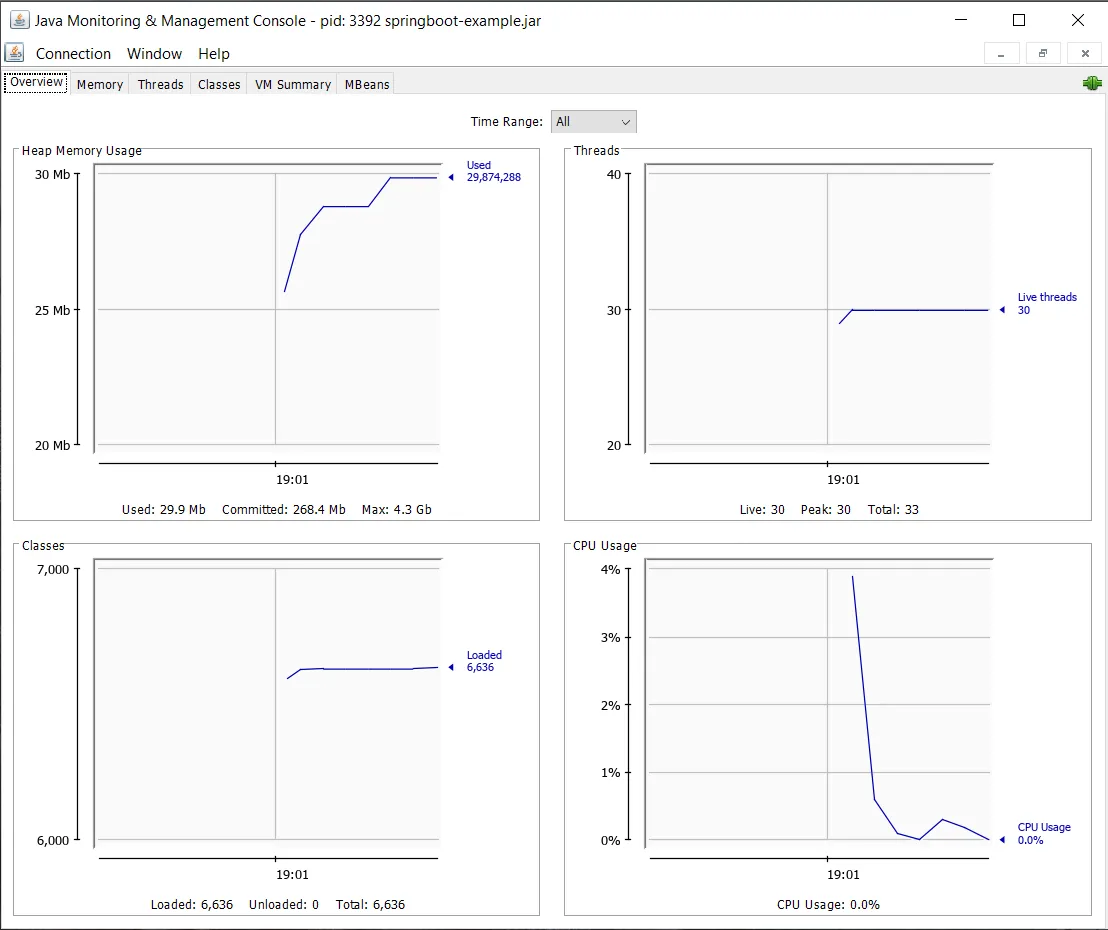1108x930 pixels.
Task: Minimize the JConsole main window
Action: (x=960, y=20)
